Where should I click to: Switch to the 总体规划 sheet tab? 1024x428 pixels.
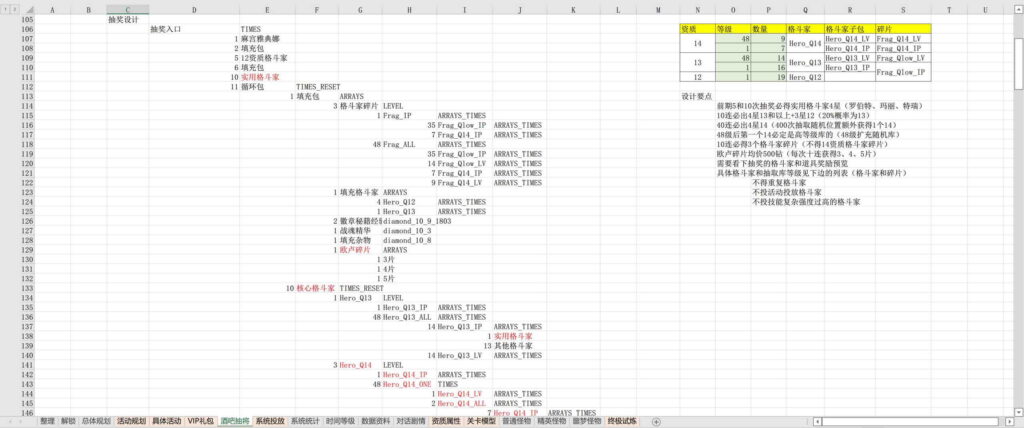coord(97,422)
